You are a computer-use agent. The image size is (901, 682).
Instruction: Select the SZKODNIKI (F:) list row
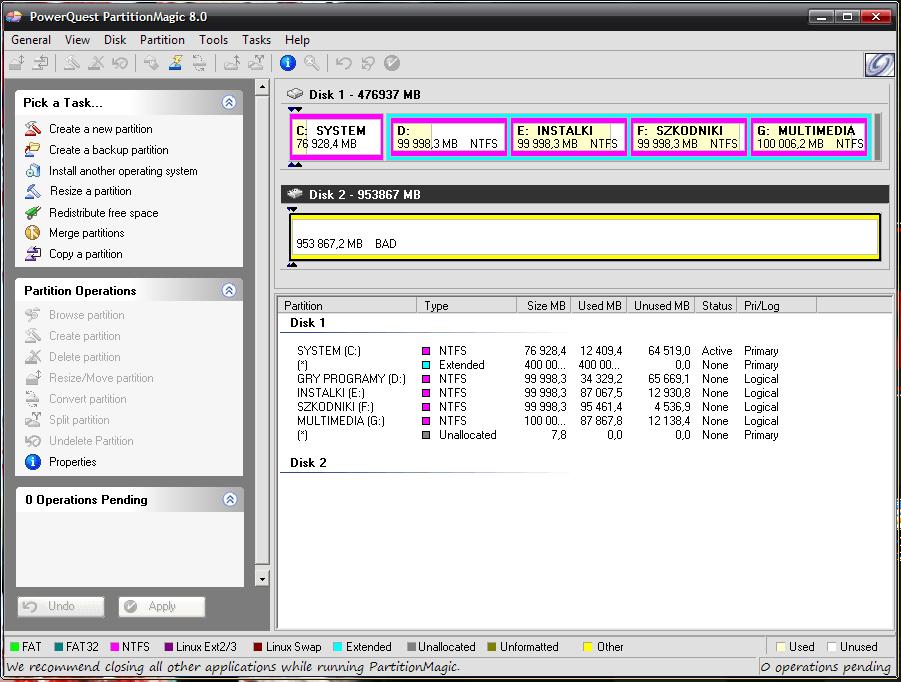point(537,407)
